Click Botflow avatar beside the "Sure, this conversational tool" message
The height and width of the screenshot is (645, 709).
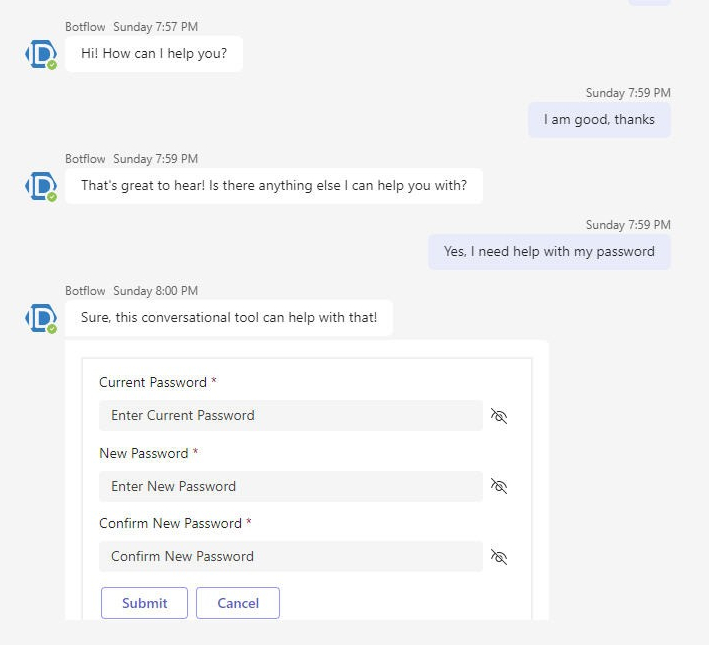click(41, 318)
